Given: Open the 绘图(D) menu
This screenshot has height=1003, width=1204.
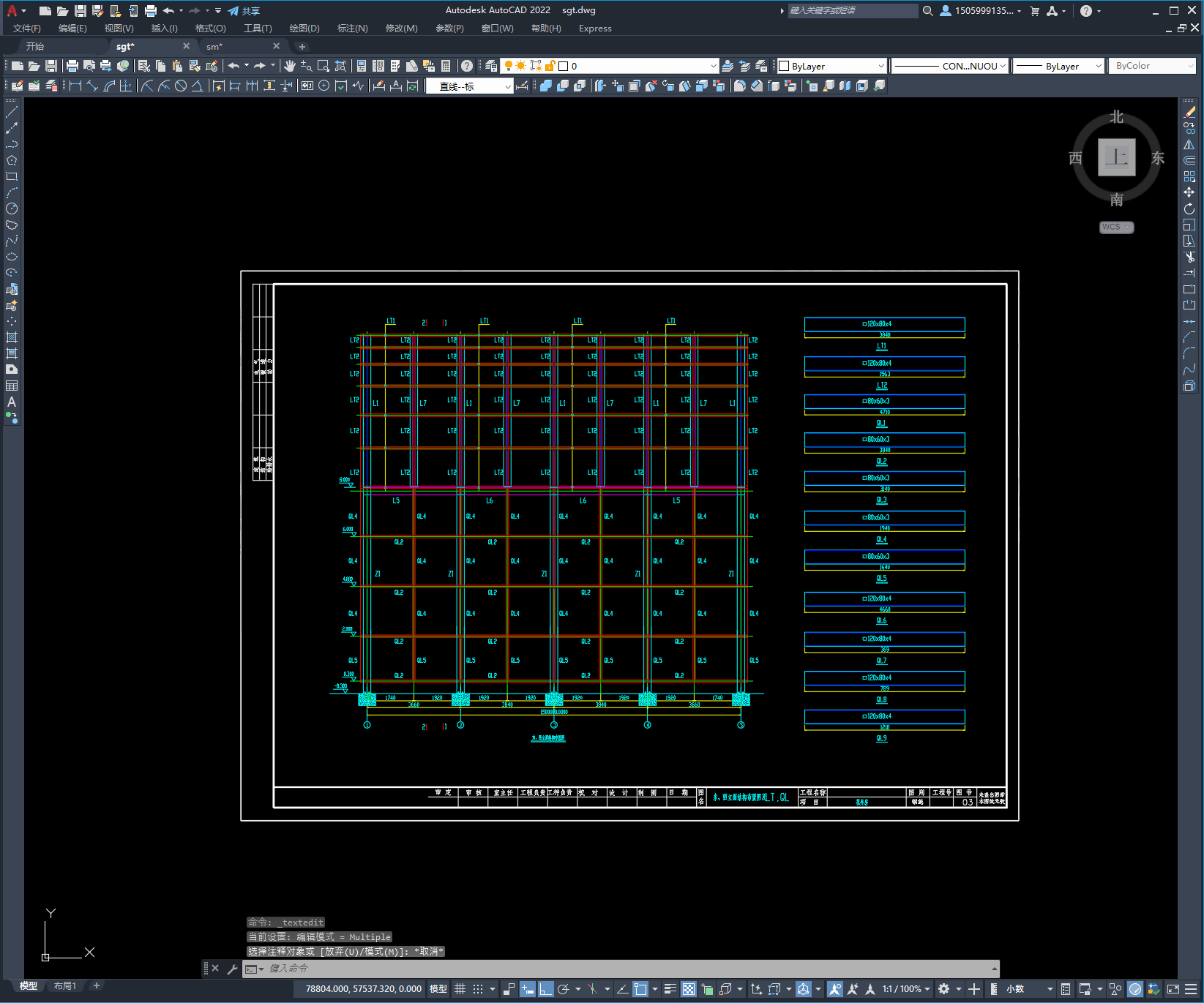Looking at the screenshot, I should point(304,29).
